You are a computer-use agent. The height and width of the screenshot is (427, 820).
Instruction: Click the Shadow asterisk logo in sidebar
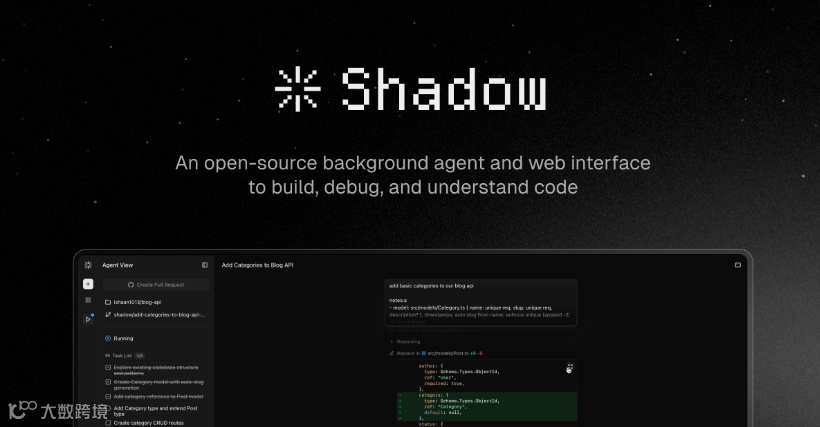tap(88, 265)
